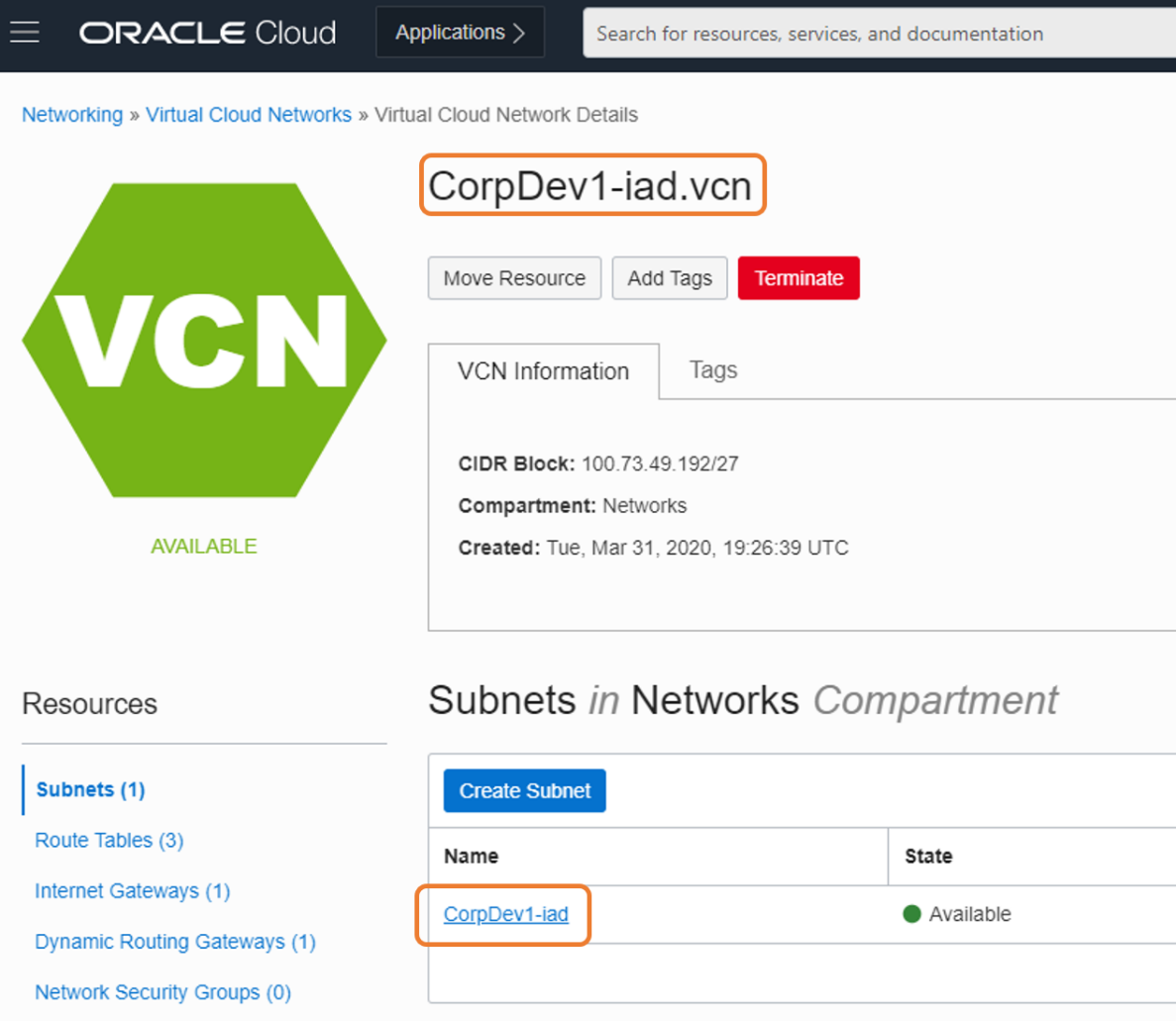Click the Oracle Cloud logo
Viewport: 1176px width, 1021px height.
click(208, 33)
